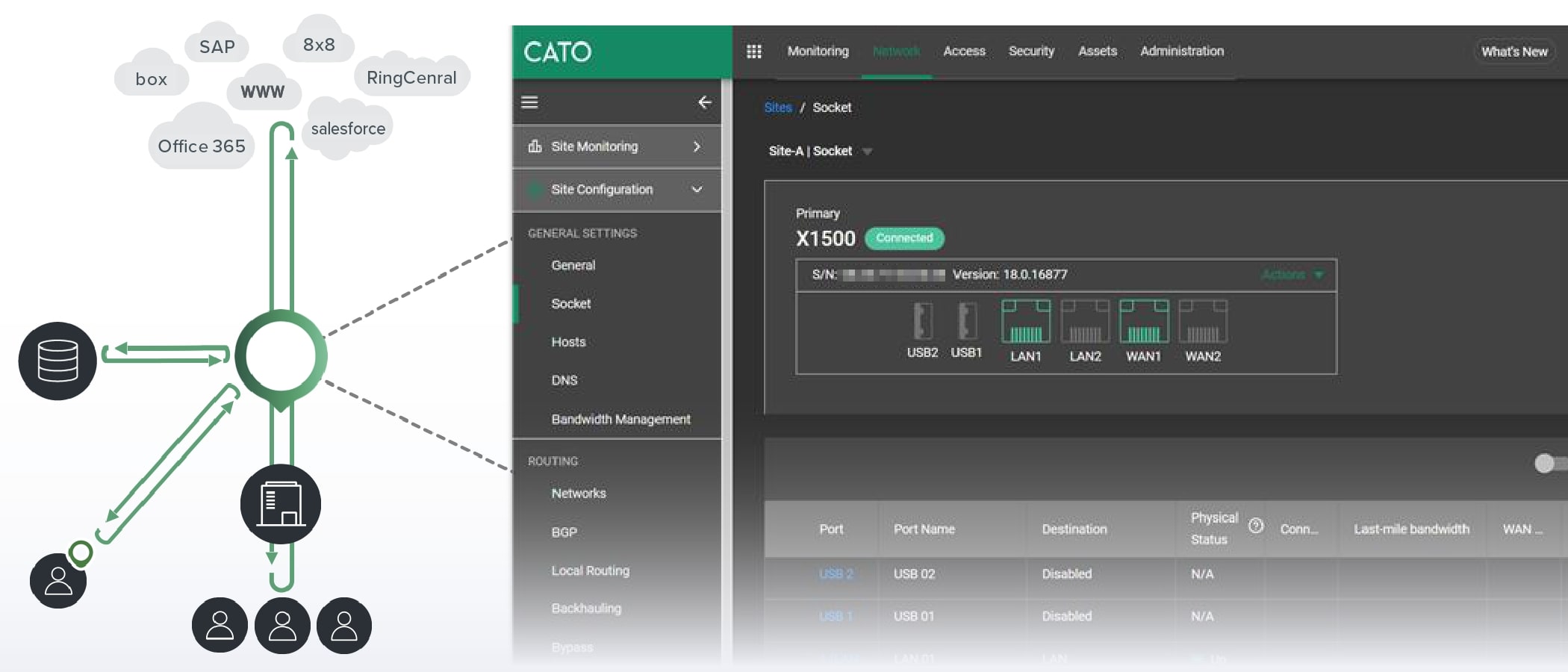Viewport: 1568px width, 672px height.
Task: Select the USB2 port icon
Action: pos(923,321)
